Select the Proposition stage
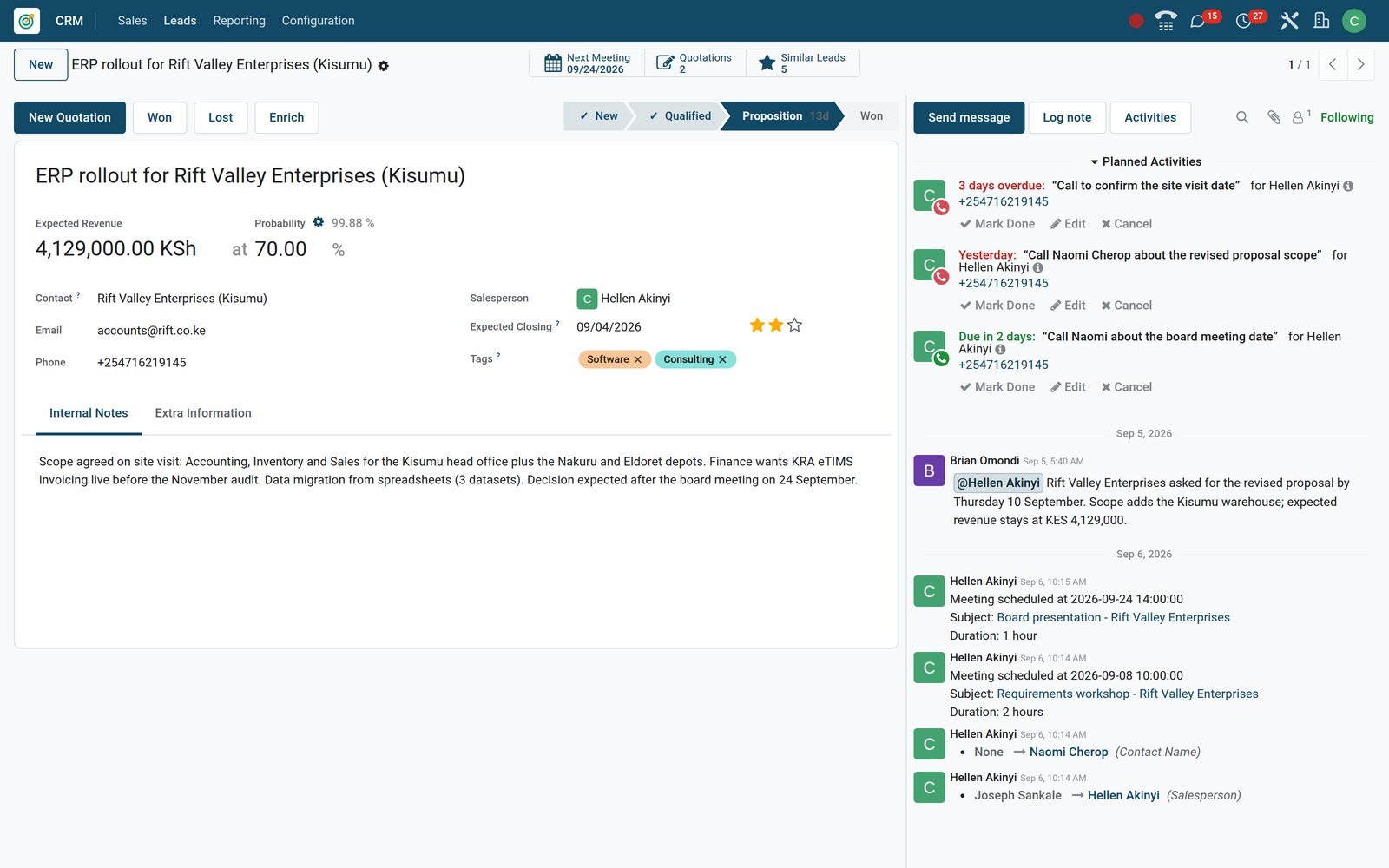The height and width of the screenshot is (868, 1389). point(781,116)
